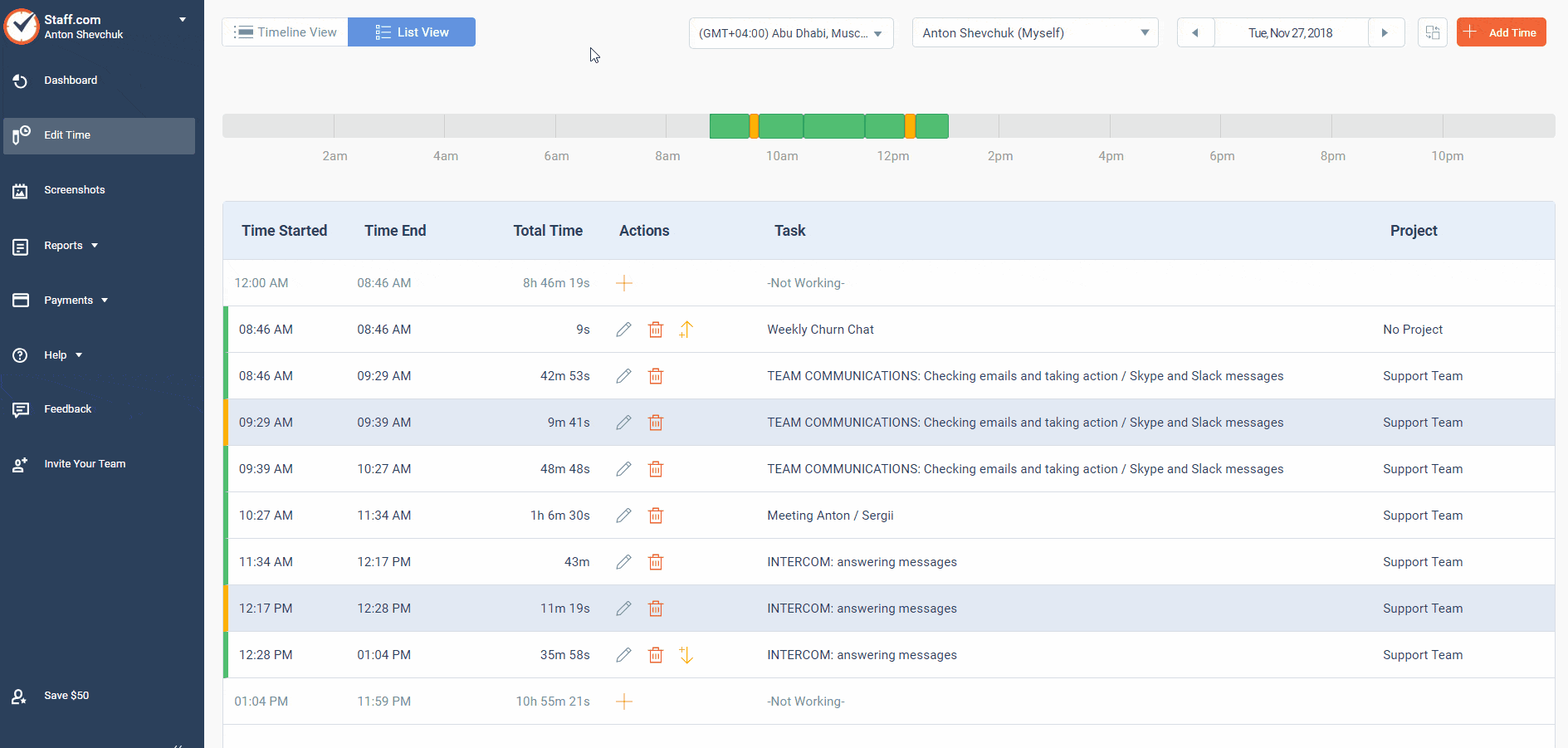This screenshot has width=1568, height=748.
Task: Click the trash icon for the 09:29 AM entry
Action: pyautogui.click(x=656, y=423)
